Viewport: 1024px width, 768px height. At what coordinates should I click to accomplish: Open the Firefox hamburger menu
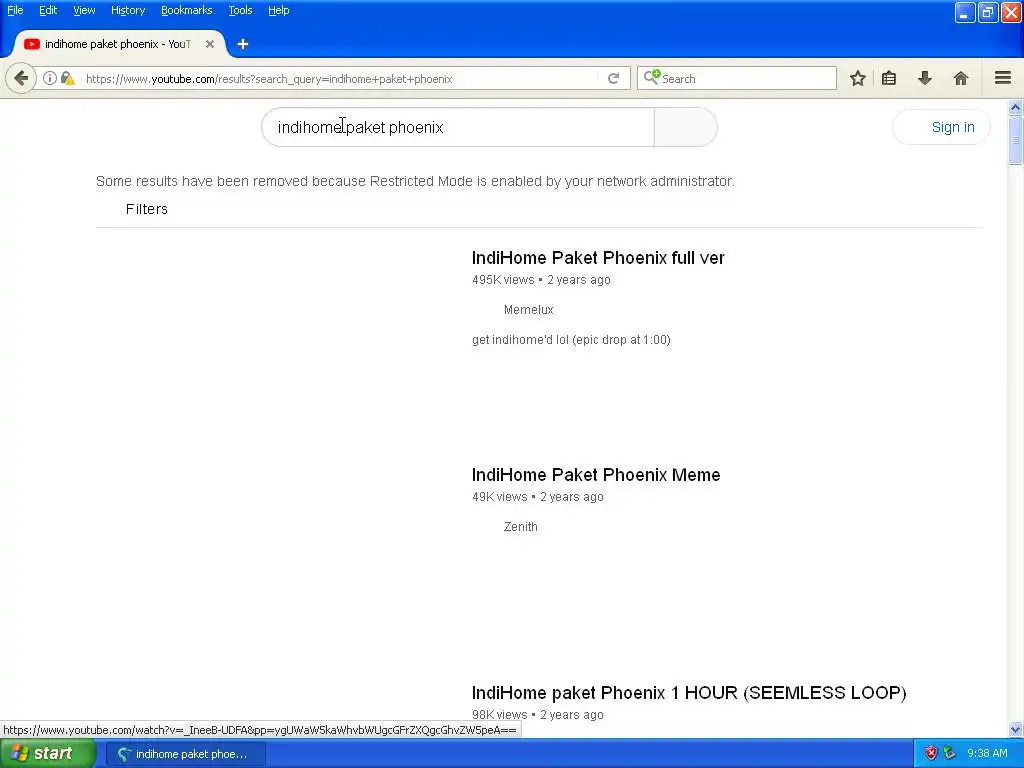[1003, 78]
